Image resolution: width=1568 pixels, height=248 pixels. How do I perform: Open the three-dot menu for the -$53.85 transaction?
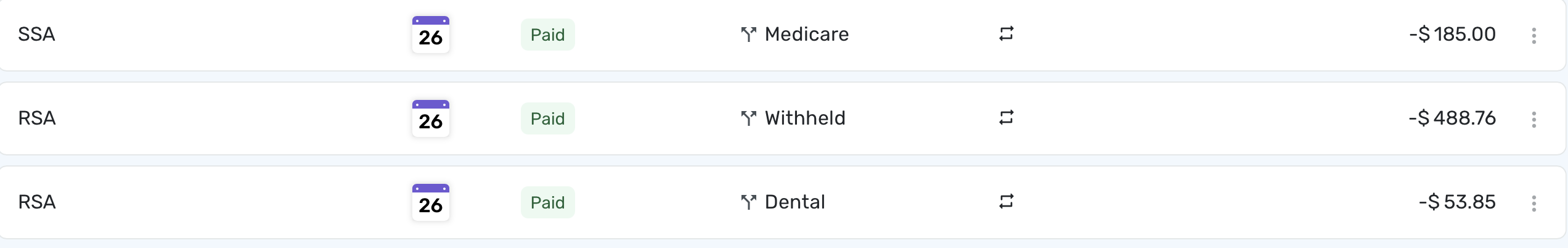[x=1533, y=204]
